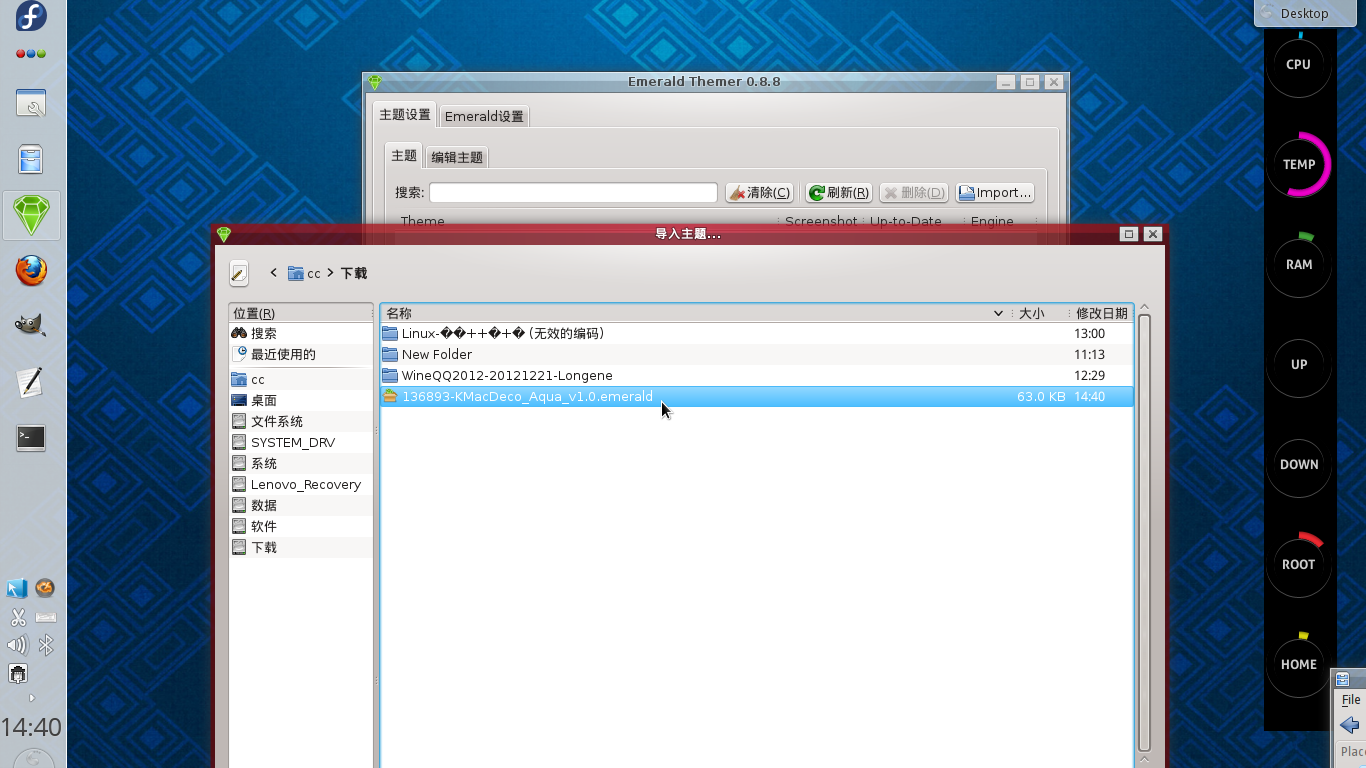Click the ROOT disk gauge
The height and width of the screenshot is (768, 1366).
(1298, 564)
